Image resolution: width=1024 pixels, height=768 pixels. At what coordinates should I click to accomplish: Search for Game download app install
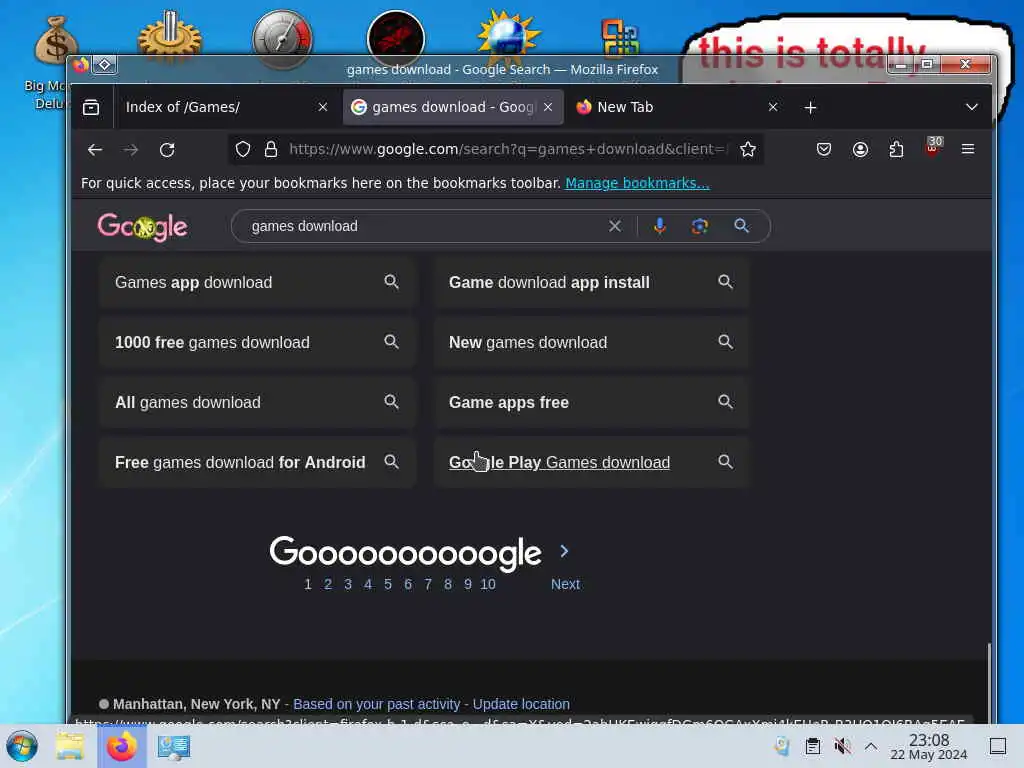coord(592,282)
